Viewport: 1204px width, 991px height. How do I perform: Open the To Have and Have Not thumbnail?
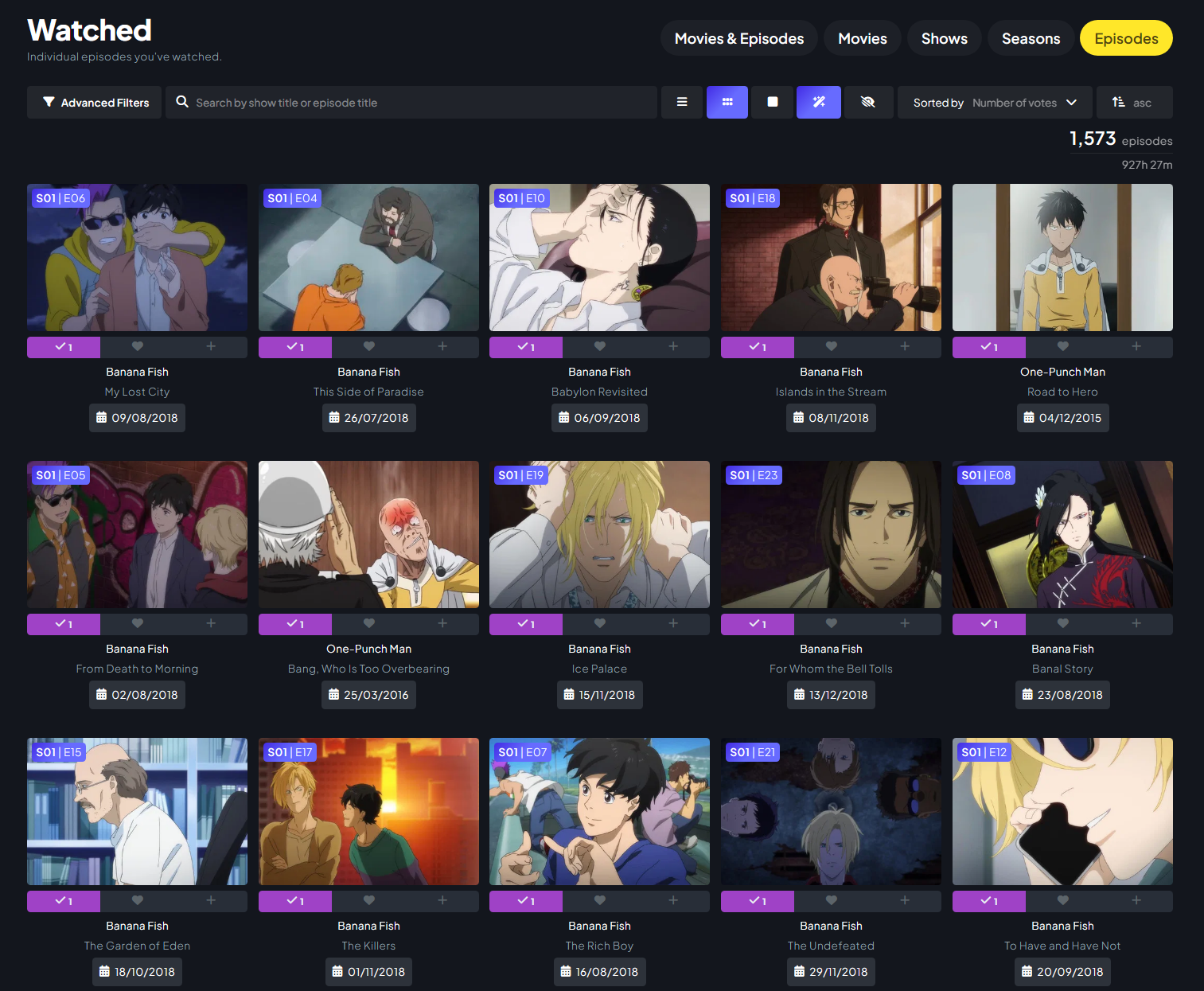(x=1062, y=812)
